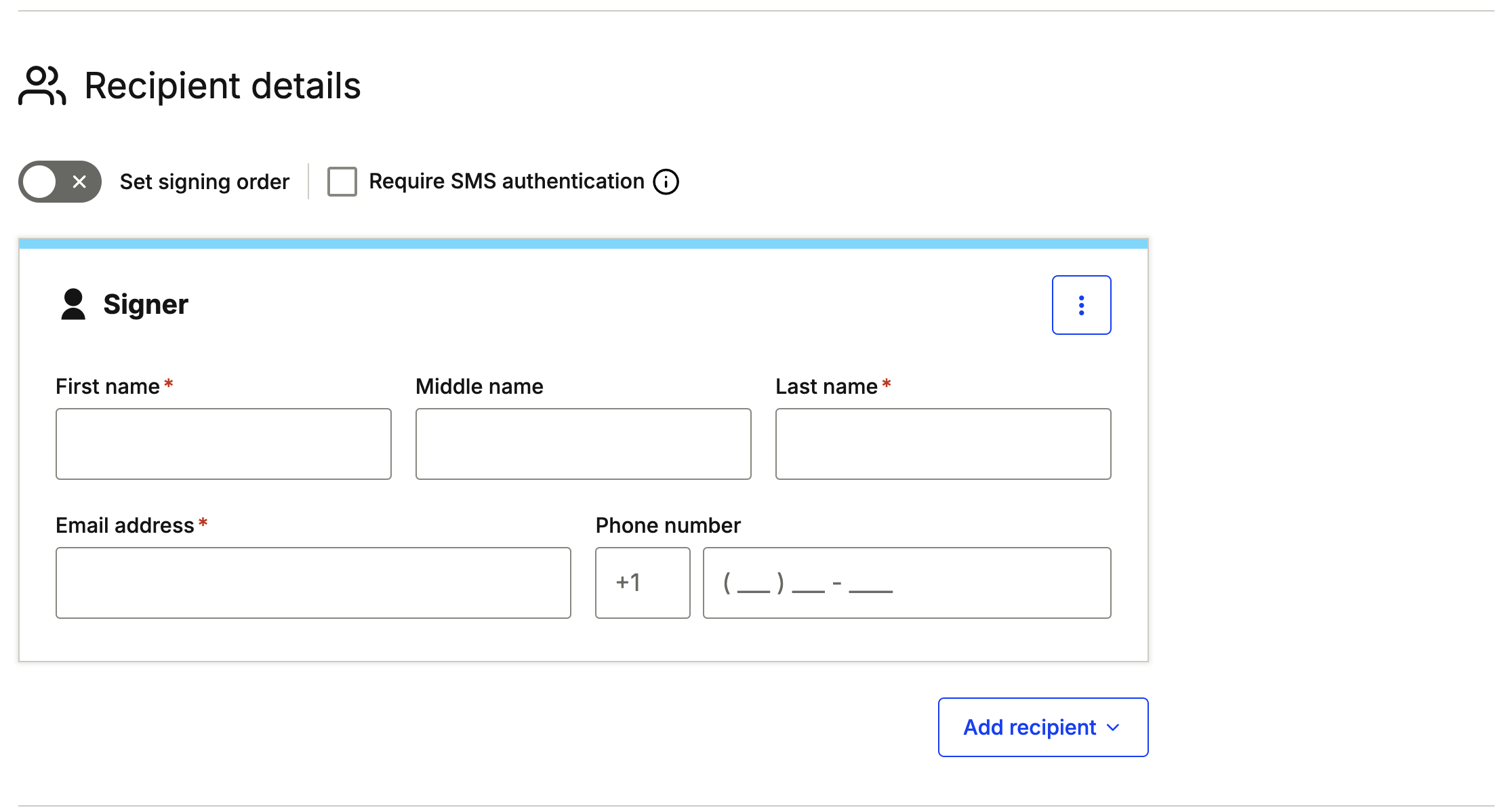Click the Phone number field label

[x=668, y=525]
